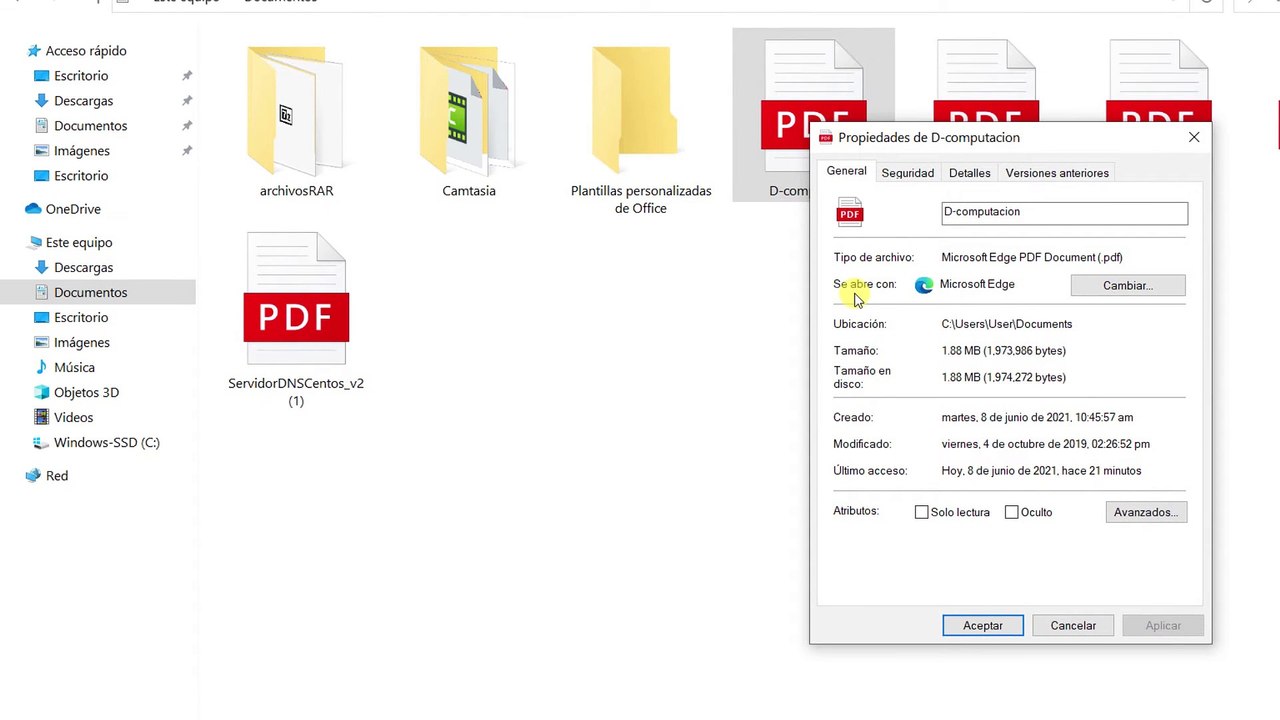The height and width of the screenshot is (720, 1280).
Task: Click the download arrow icon of Descargas under Este equipo
Action: (x=41, y=267)
